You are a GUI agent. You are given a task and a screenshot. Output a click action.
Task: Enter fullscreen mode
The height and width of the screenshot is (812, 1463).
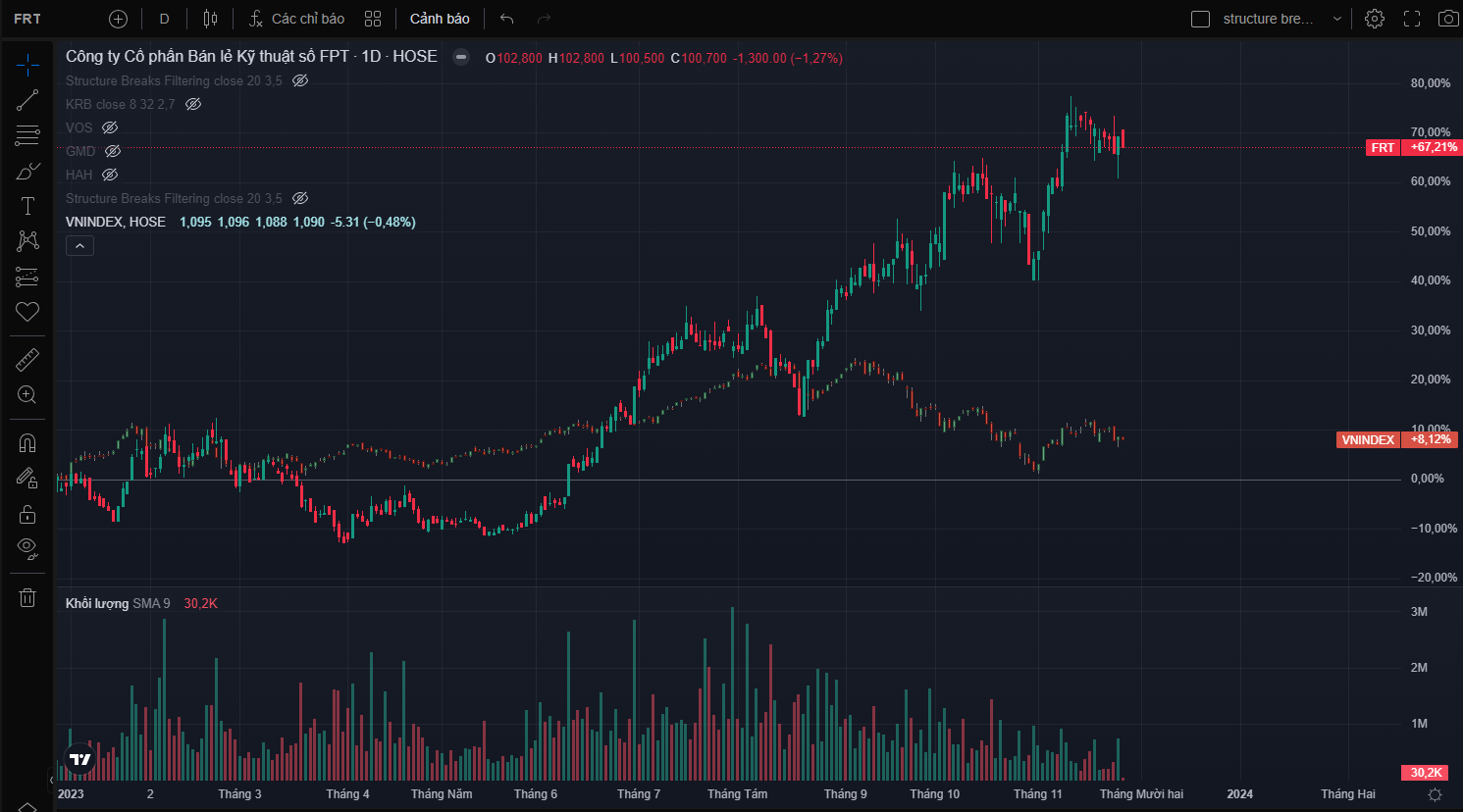[1412, 19]
